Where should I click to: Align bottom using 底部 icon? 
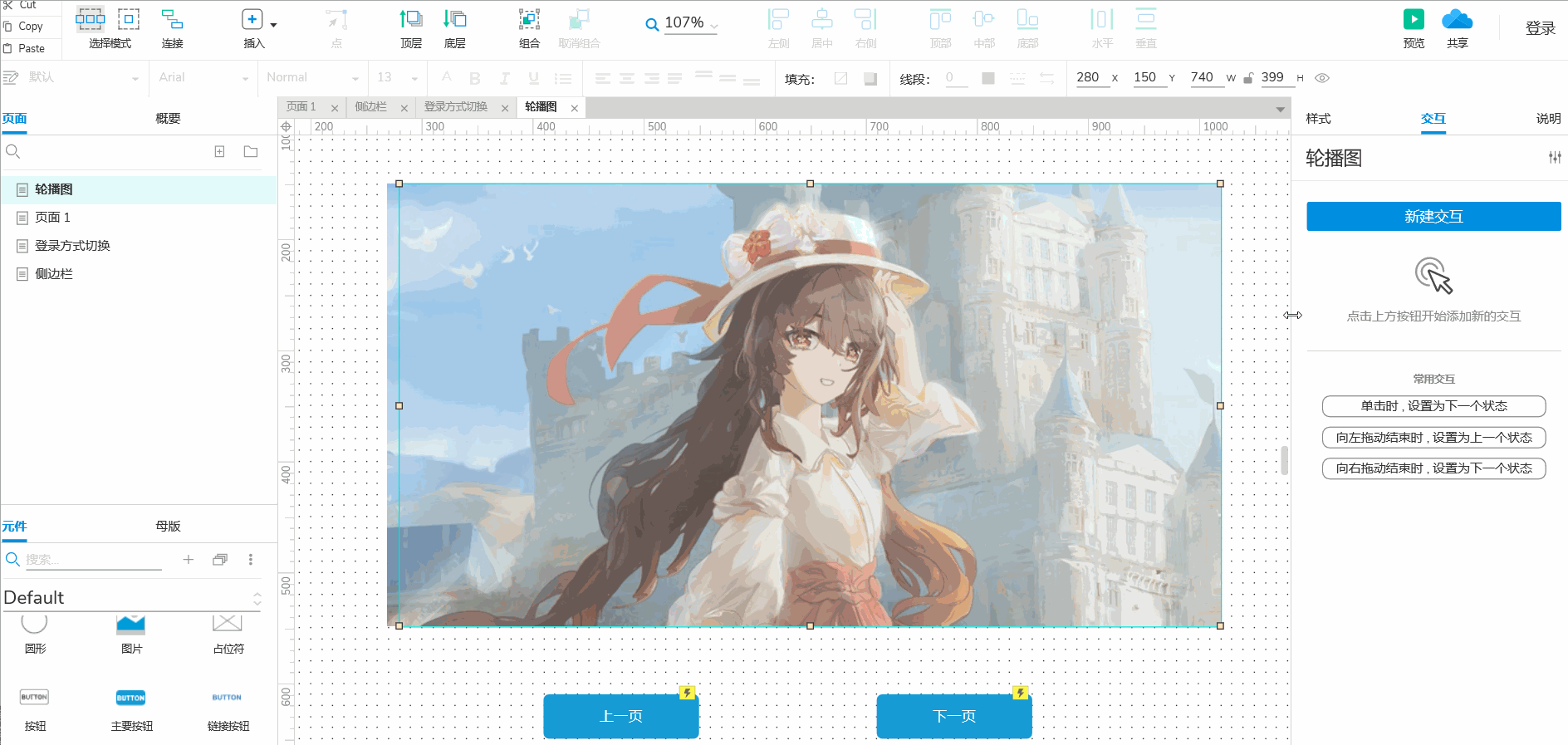coord(1027,19)
